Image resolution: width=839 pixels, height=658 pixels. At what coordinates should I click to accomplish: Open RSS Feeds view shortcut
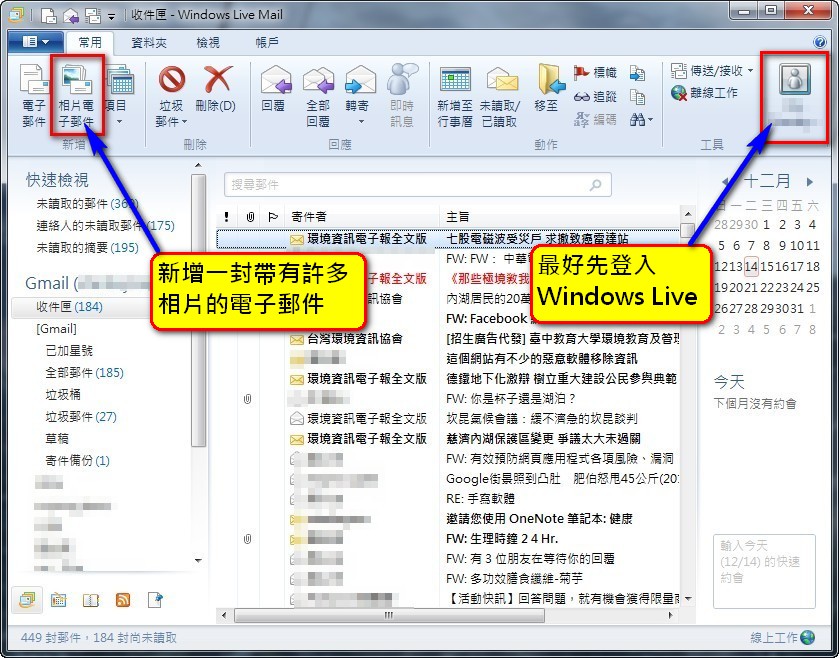click(x=123, y=600)
